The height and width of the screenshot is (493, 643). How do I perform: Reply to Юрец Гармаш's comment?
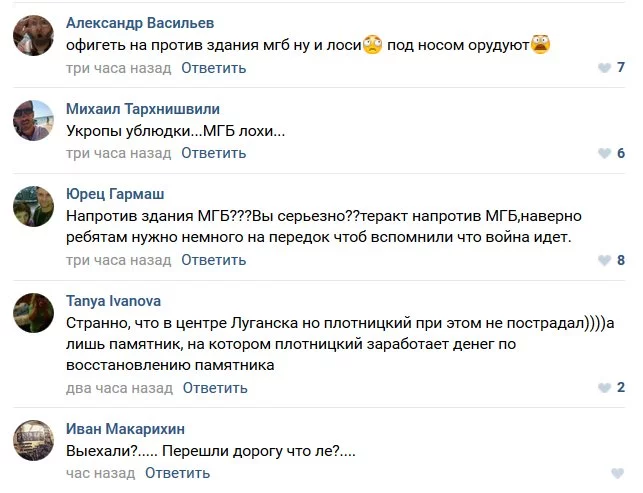[213, 260]
